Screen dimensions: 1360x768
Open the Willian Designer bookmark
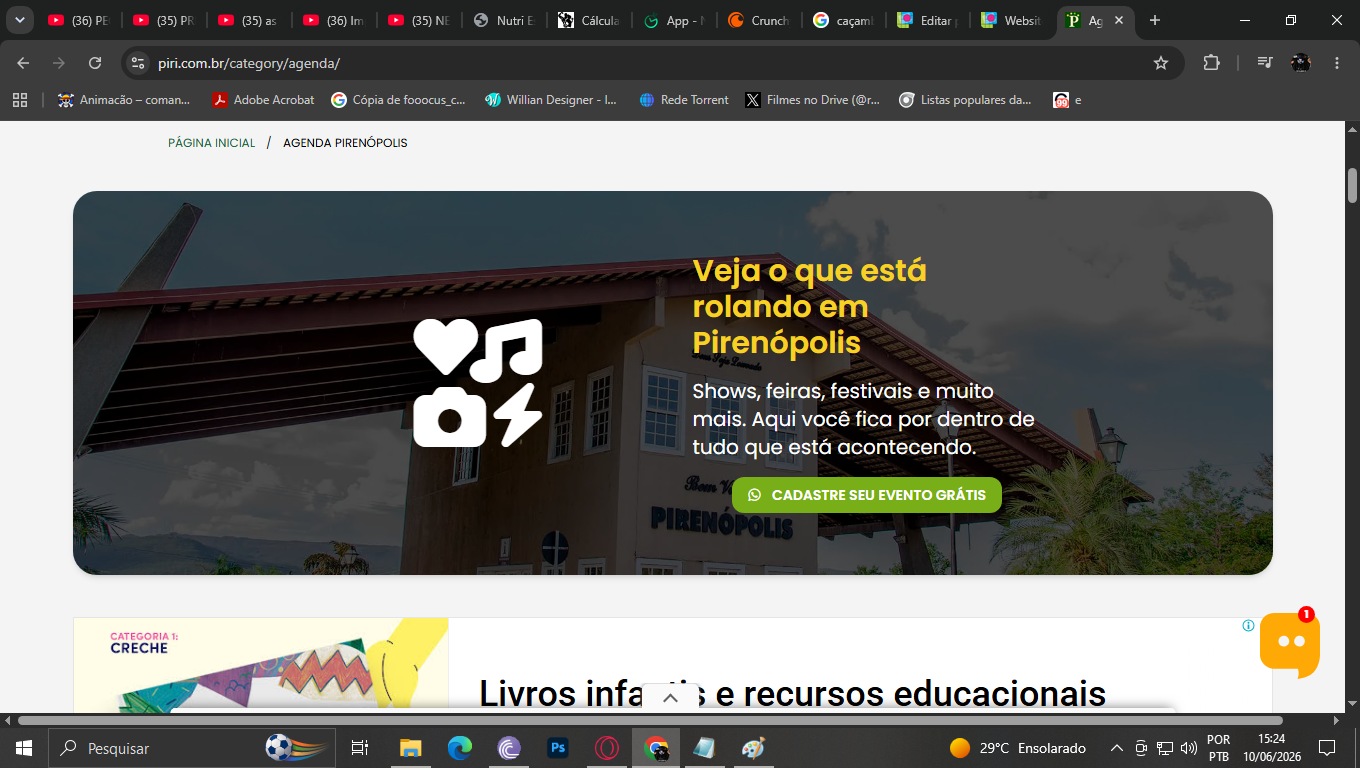(x=551, y=100)
